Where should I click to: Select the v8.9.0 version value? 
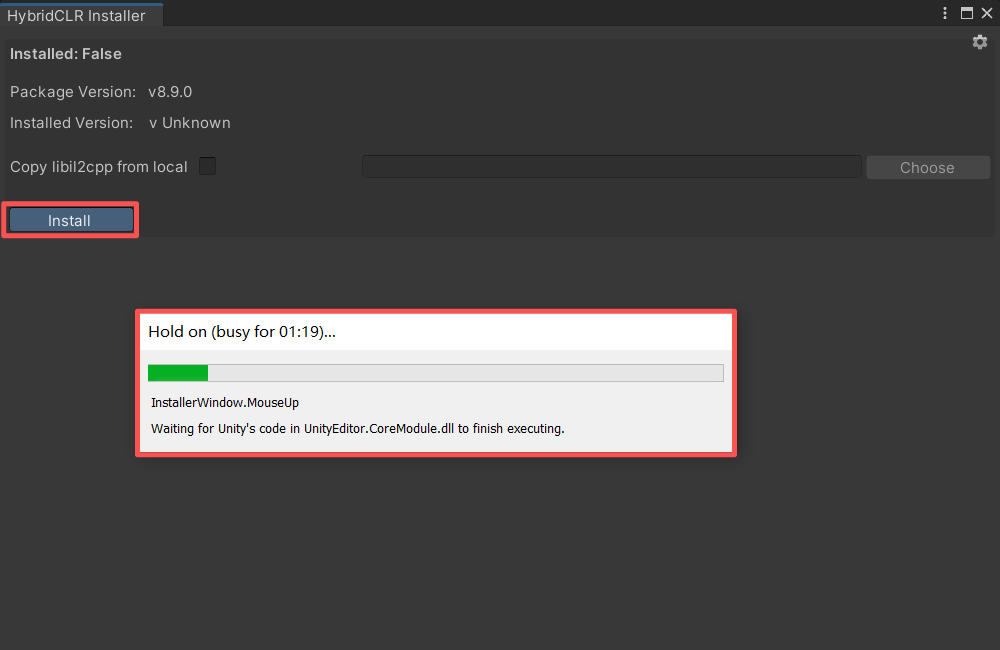point(170,92)
